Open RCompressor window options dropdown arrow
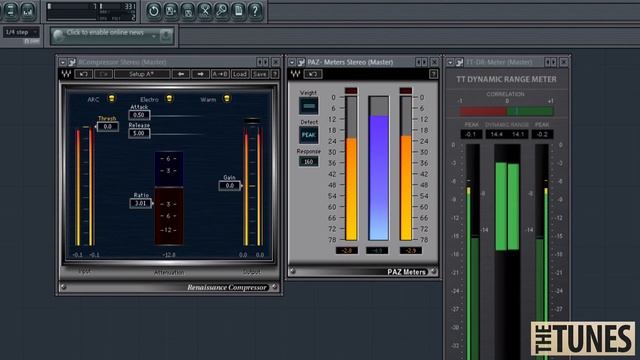 coord(63,62)
